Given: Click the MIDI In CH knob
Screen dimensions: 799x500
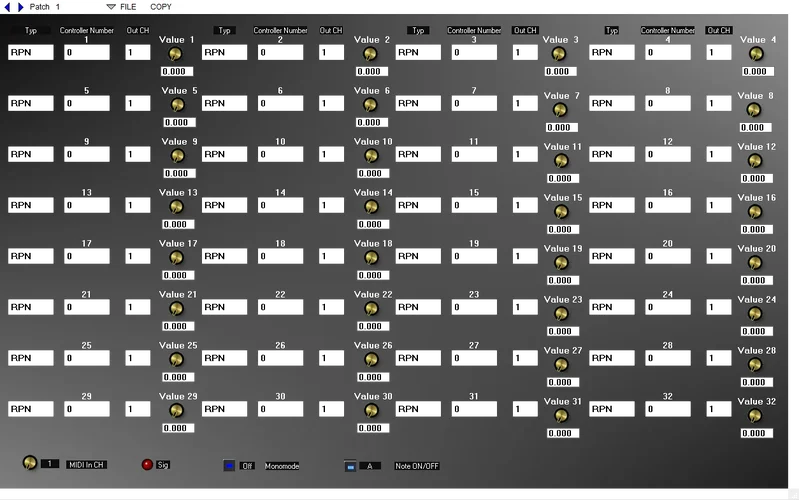Looking at the screenshot, I should pos(30,462).
